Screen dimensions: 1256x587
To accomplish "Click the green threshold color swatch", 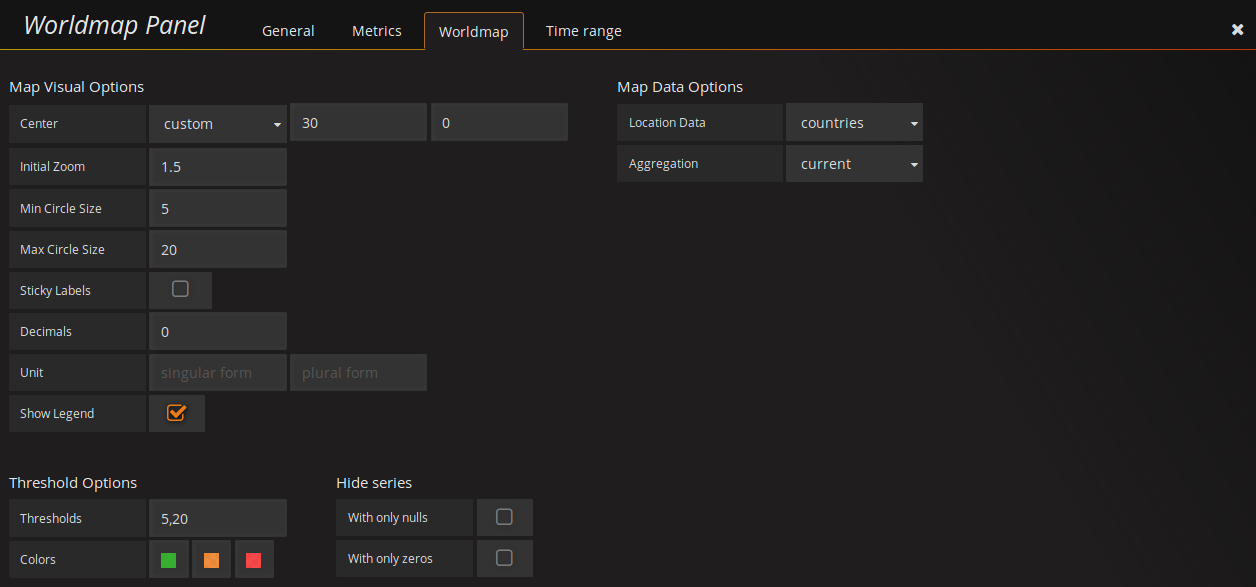I will pyautogui.click(x=168, y=559).
